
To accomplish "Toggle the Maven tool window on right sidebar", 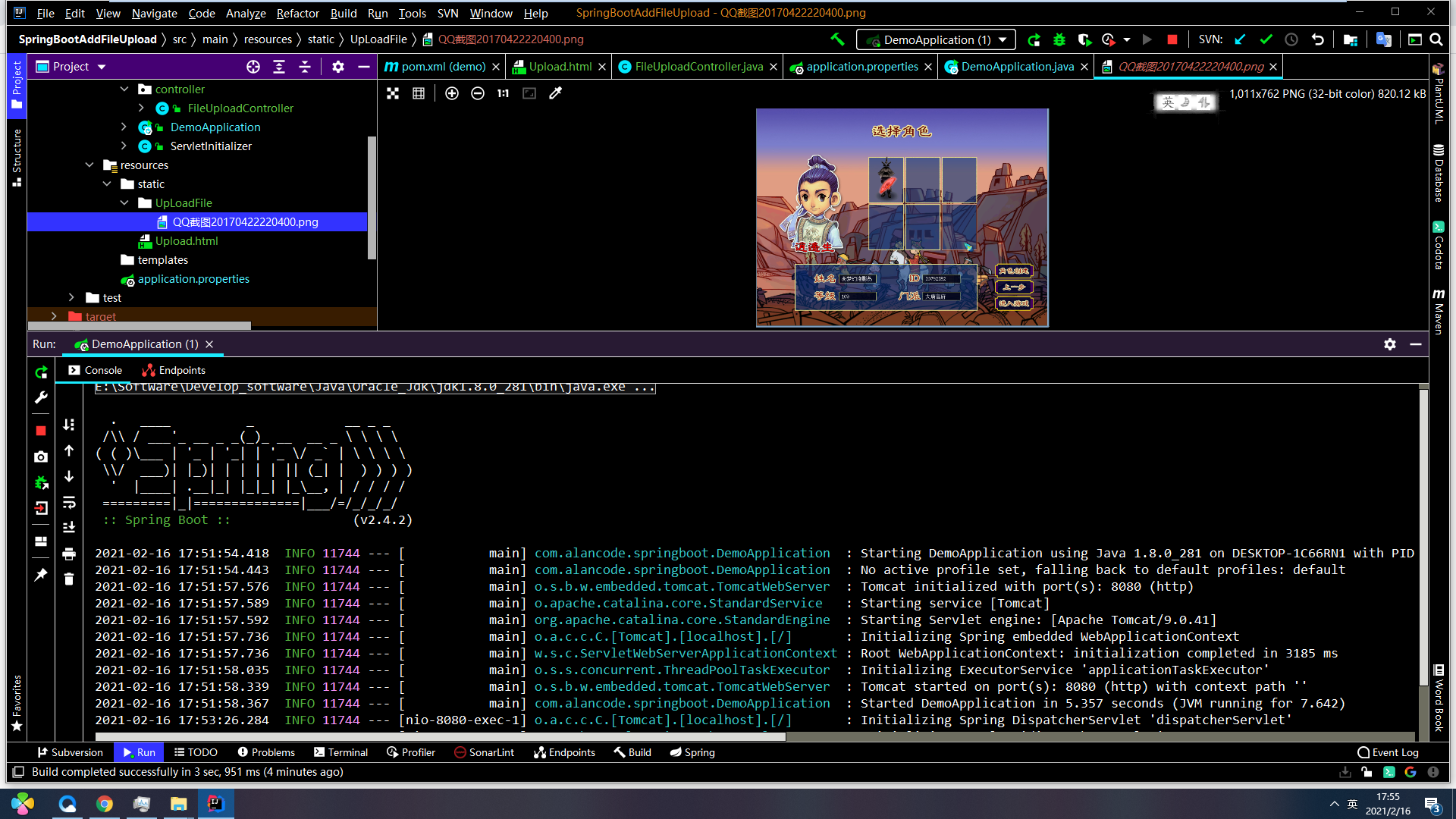I will click(1439, 311).
